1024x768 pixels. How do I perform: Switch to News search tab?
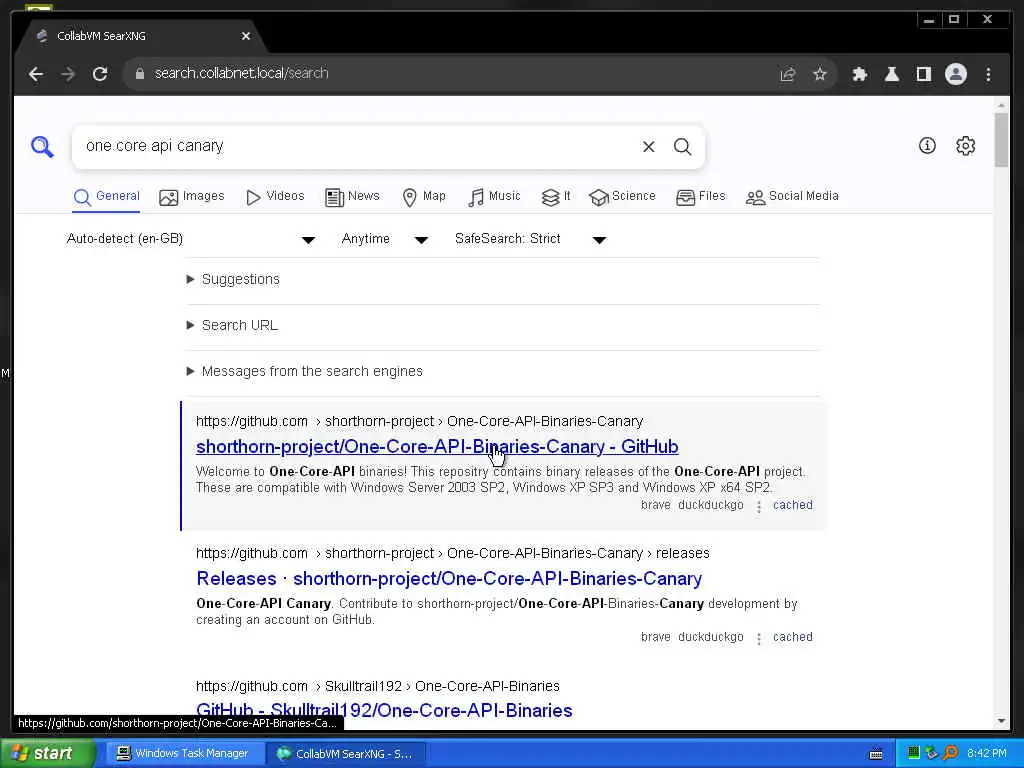click(352, 197)
